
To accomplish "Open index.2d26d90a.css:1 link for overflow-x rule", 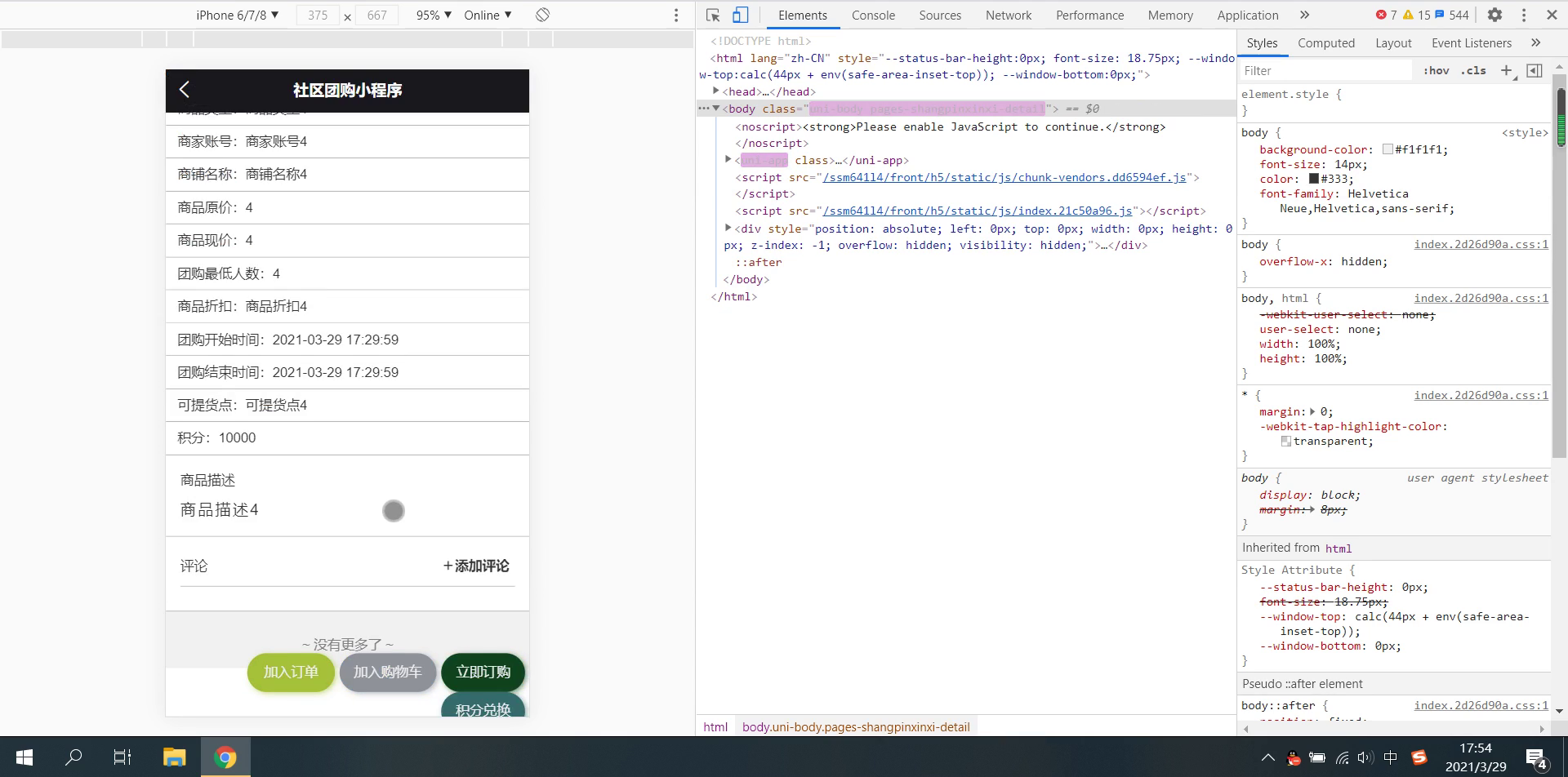I will point(1481,244).
